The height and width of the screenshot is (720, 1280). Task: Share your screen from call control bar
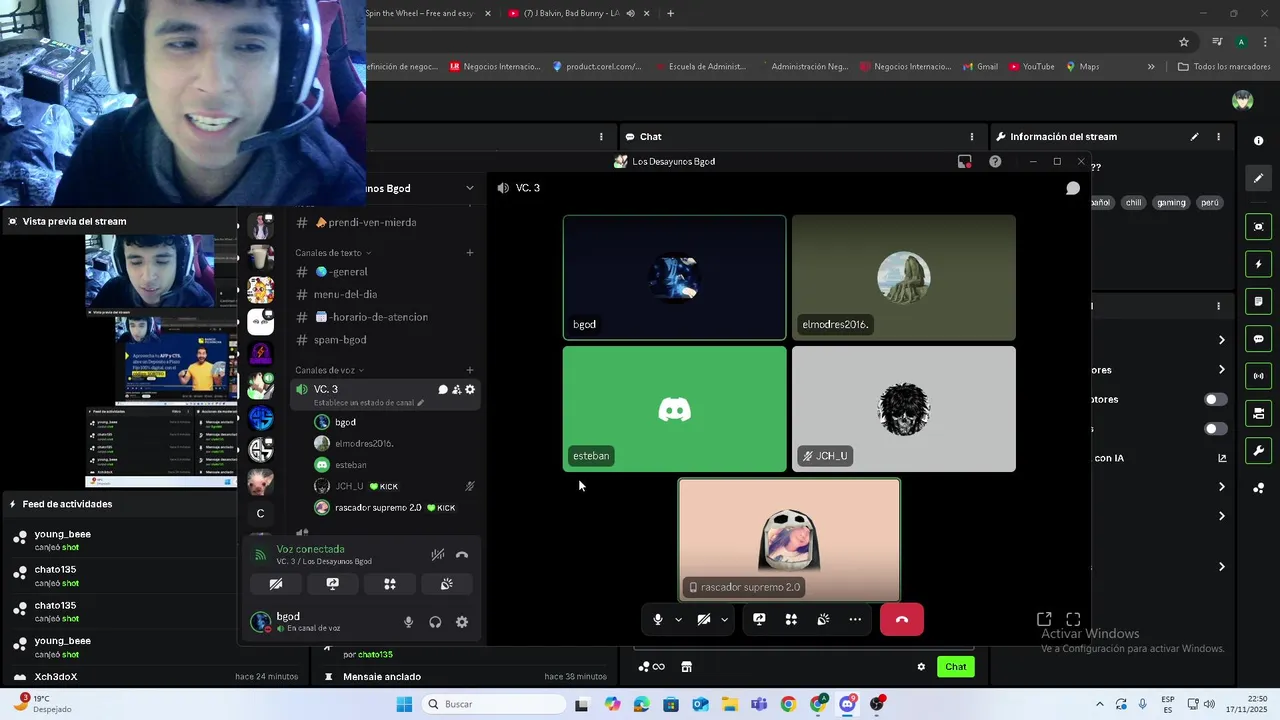759,619
